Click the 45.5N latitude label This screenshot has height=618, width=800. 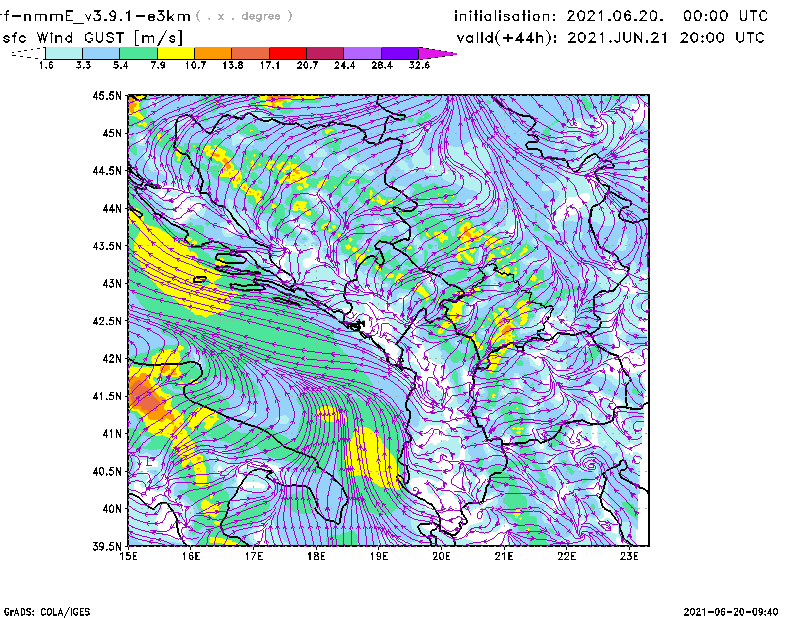[107, 95]
